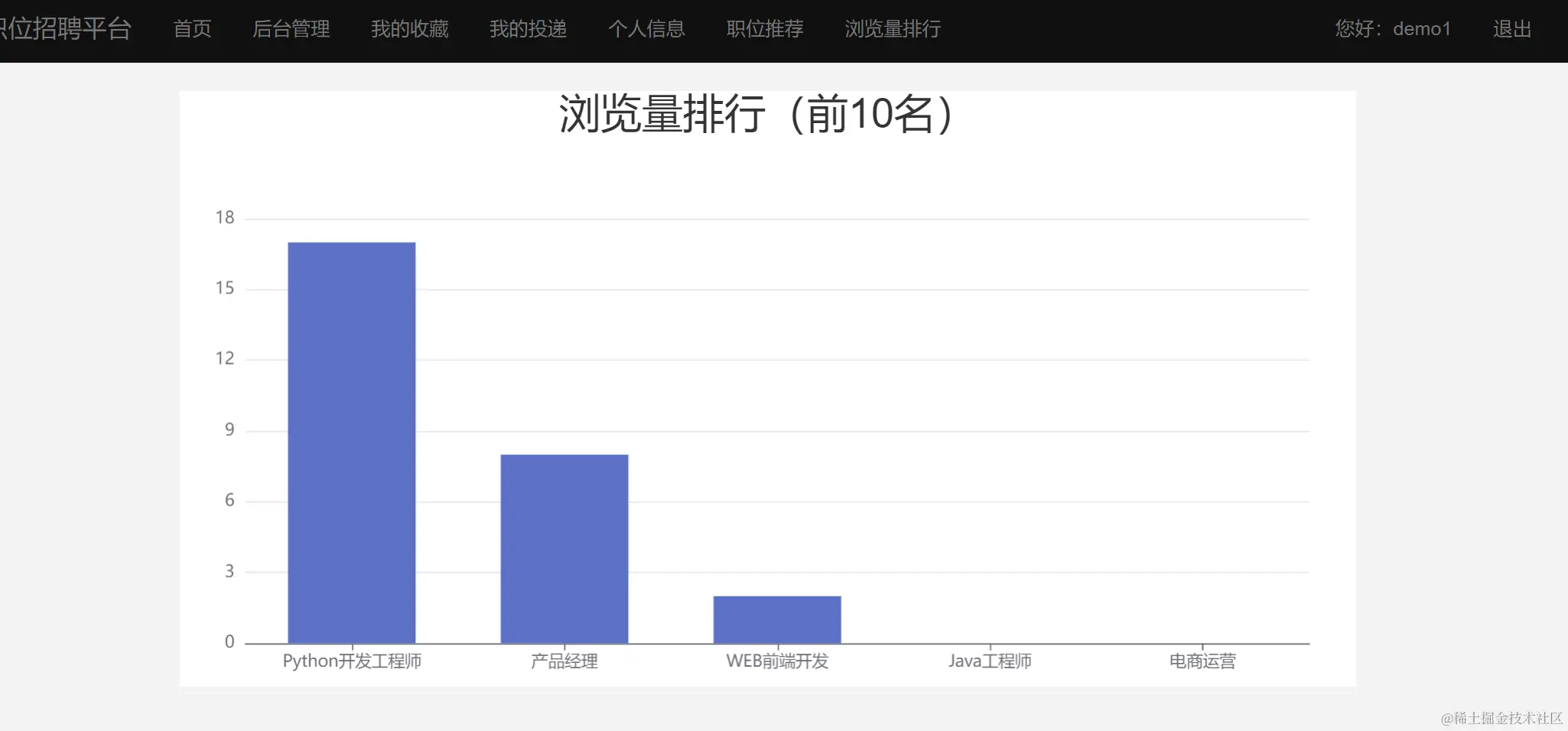Click the 退出 logout link
Viewport: 1568px width, 731px height.
[1512, 29]
